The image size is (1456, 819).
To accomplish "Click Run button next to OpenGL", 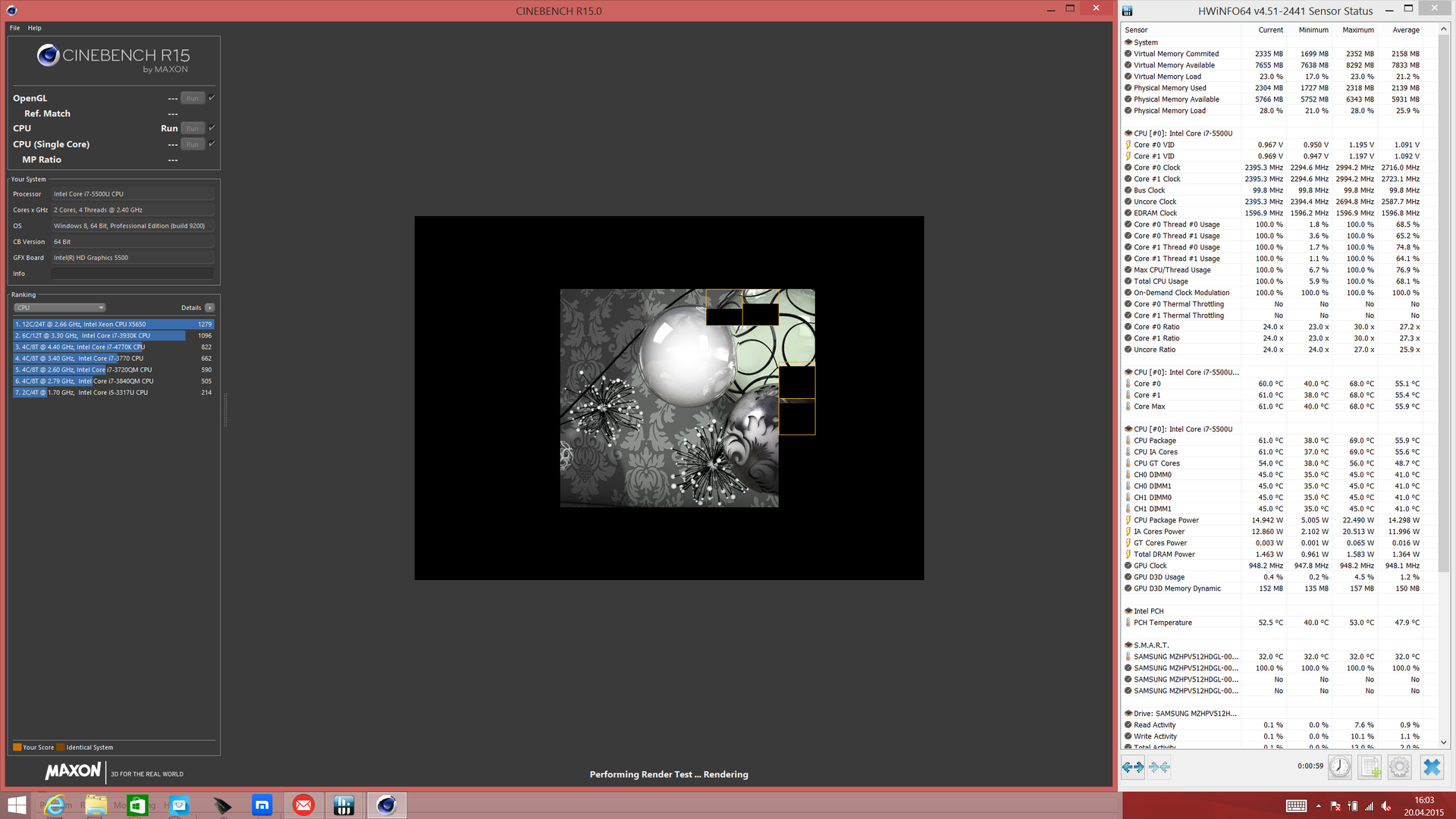I will tap(193, 99).
